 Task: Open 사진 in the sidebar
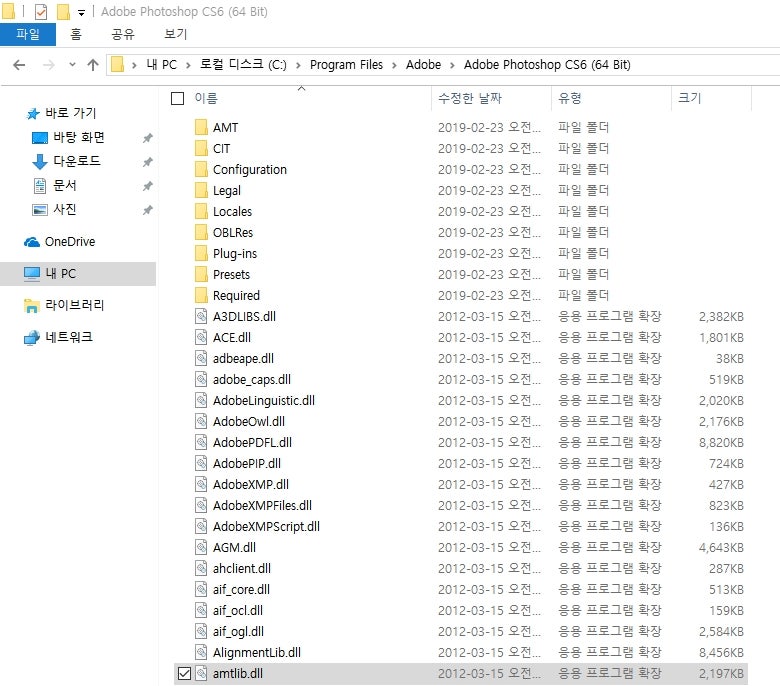point(65,209)
